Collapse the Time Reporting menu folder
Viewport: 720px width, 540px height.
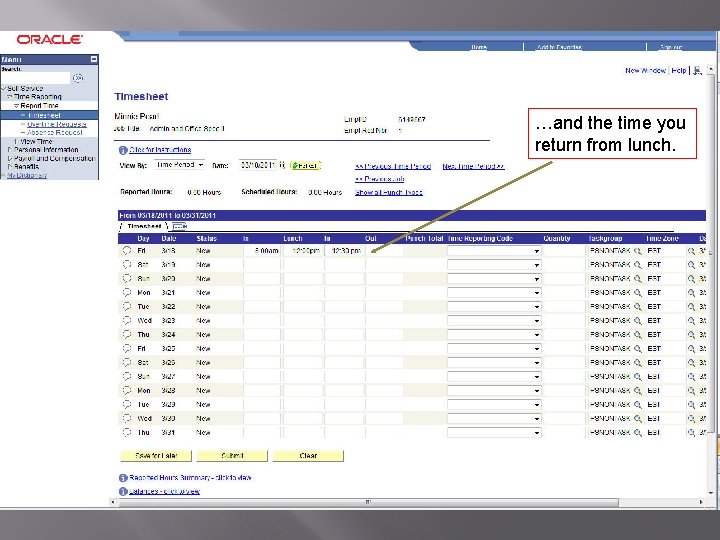[10, 97]
